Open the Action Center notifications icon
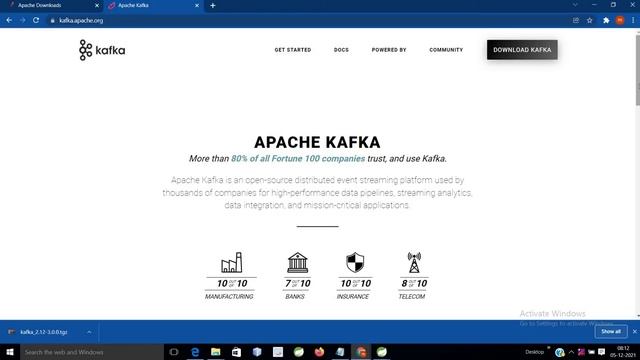This screenshot has height=360, width=640. click(x=602, y=352)
